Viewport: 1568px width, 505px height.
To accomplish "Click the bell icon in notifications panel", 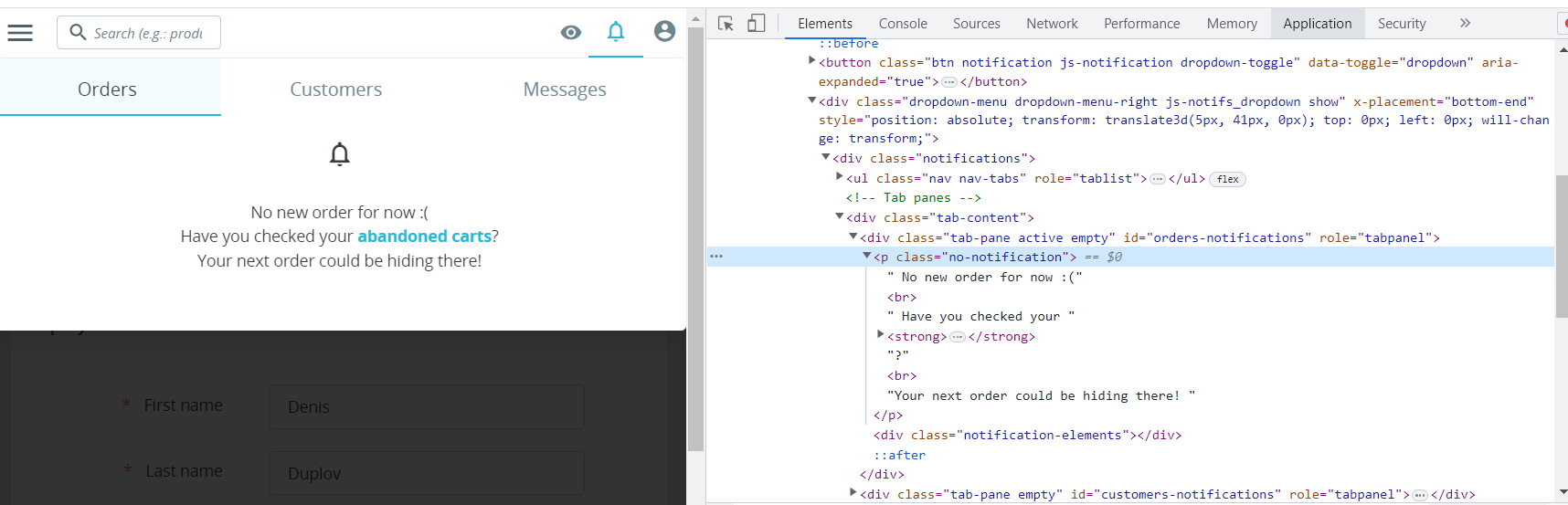I will [x=340, y=154].
